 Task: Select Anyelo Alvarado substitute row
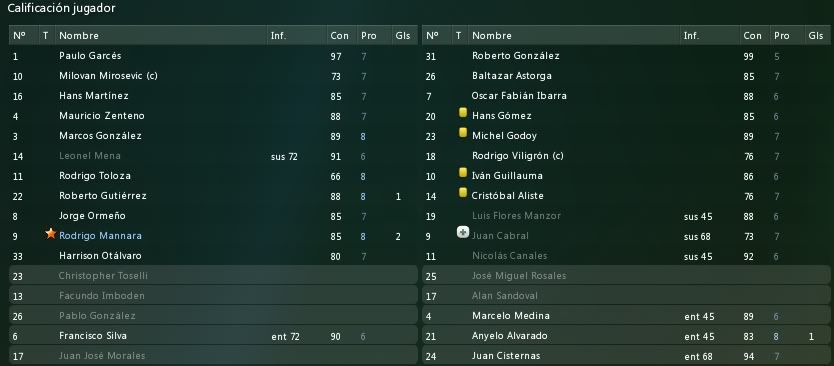tap(626, 336)
